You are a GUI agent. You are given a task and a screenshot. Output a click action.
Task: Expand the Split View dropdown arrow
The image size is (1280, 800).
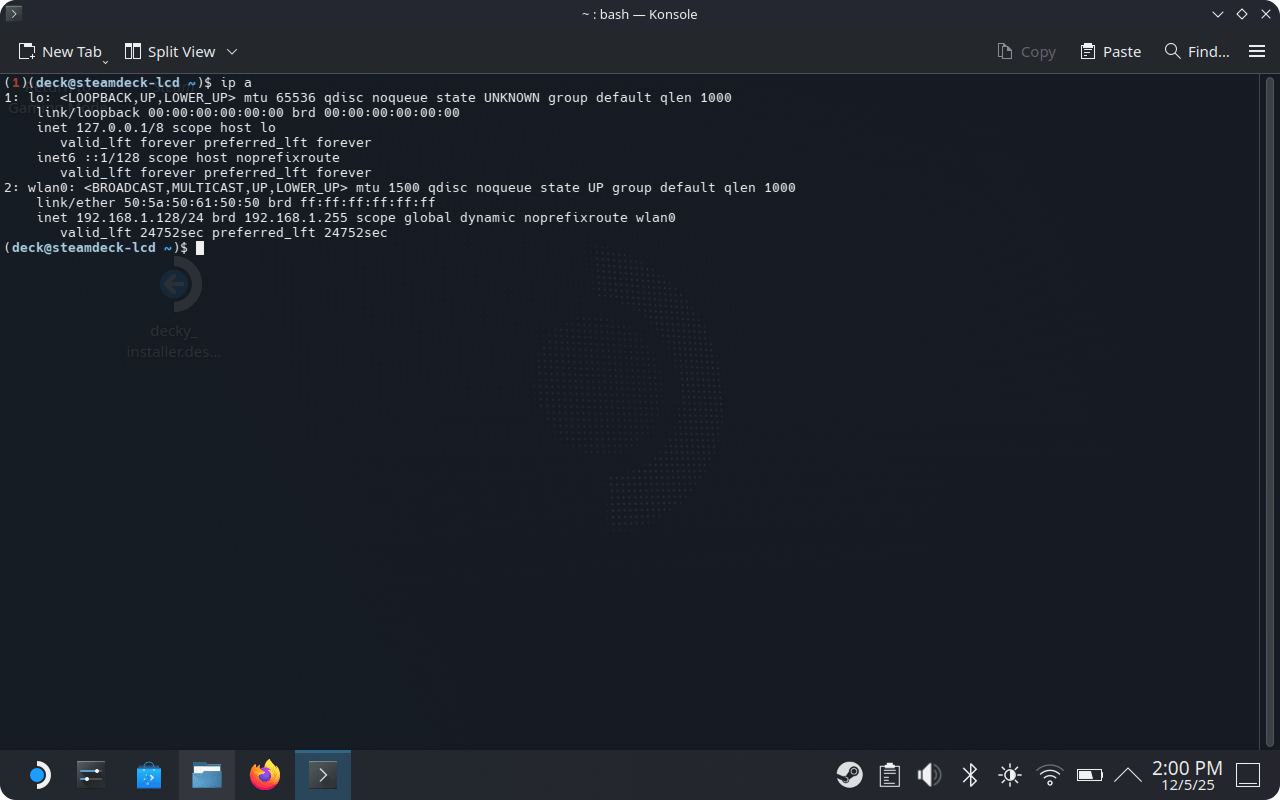tap(232, 52)
